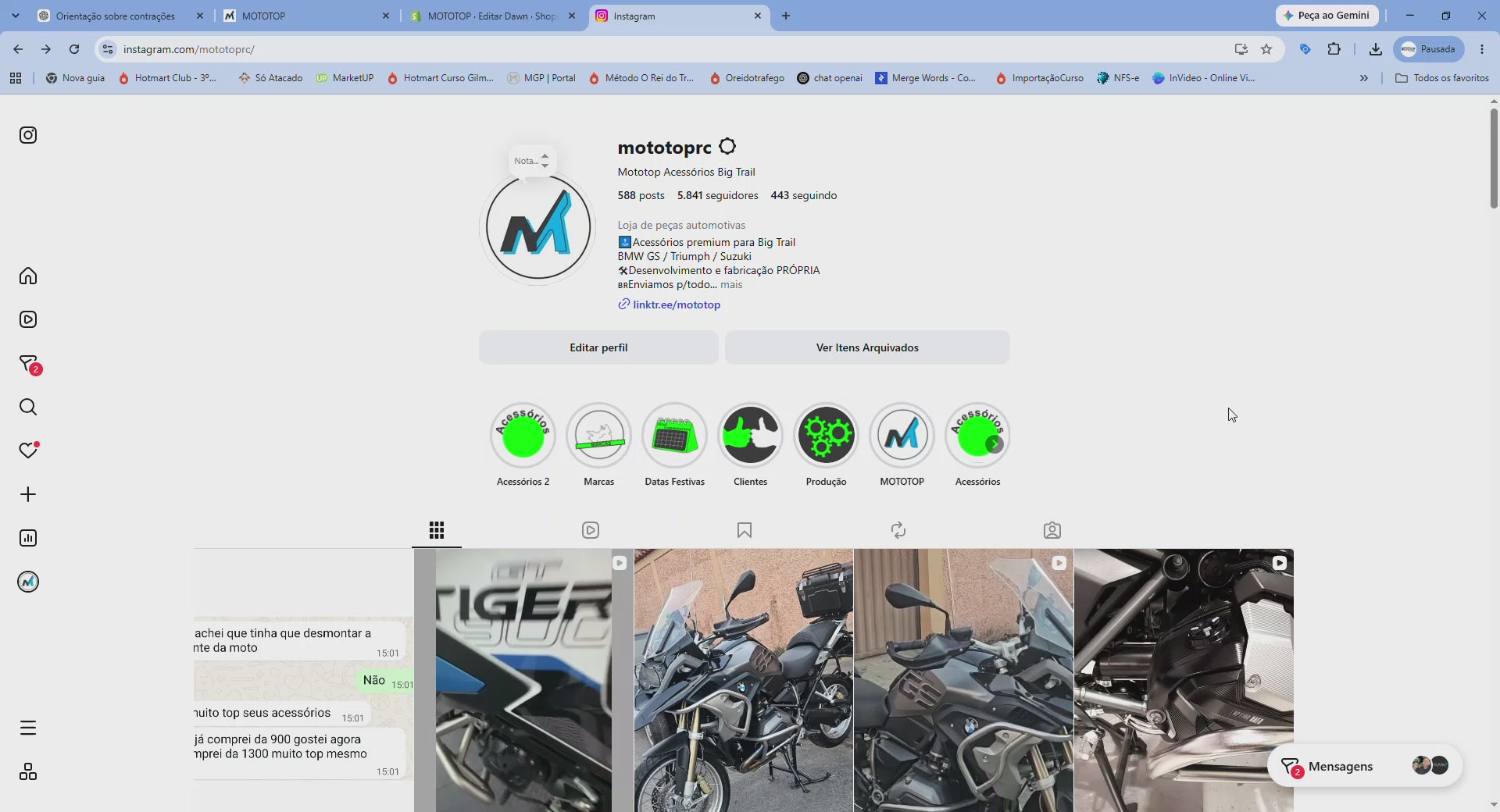Open a new browser tab
Screen dimensions: 1500x812
786,16
